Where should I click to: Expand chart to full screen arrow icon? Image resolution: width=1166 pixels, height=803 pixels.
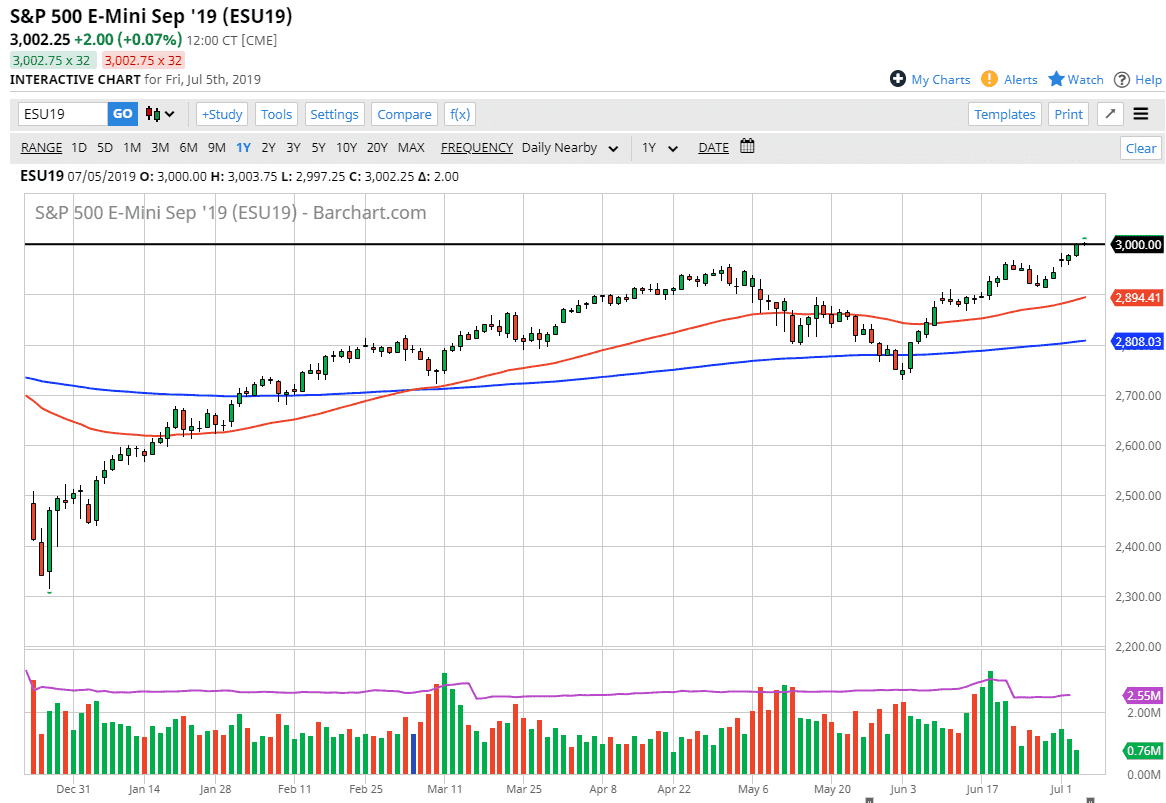[1110, 114]
